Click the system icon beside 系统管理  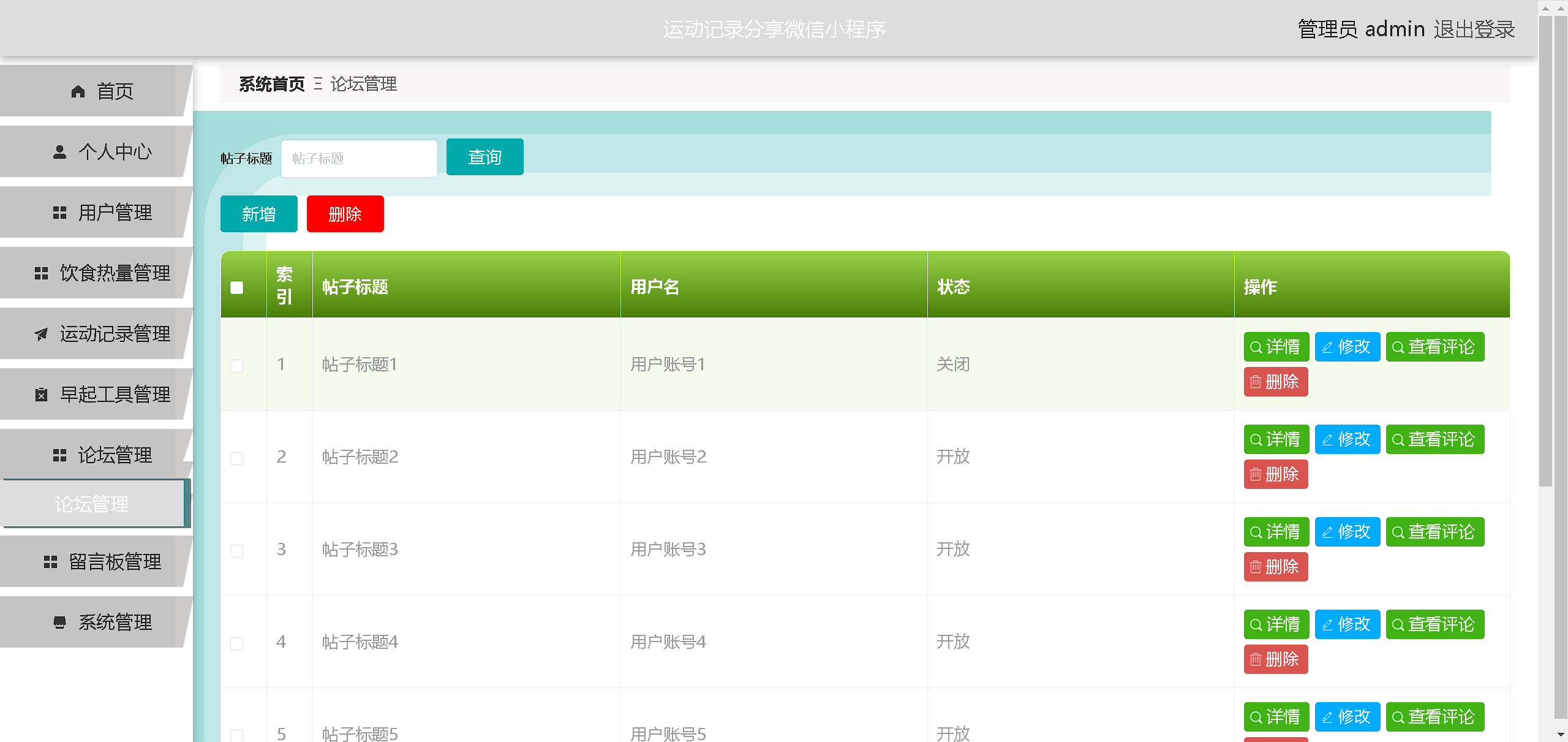[59, 623]
